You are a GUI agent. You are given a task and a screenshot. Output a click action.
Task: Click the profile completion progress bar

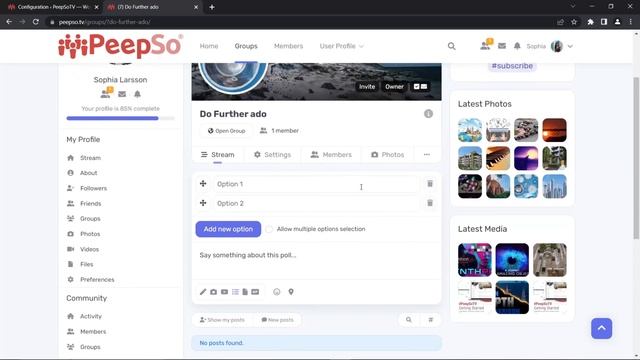[x=120, y=118]
